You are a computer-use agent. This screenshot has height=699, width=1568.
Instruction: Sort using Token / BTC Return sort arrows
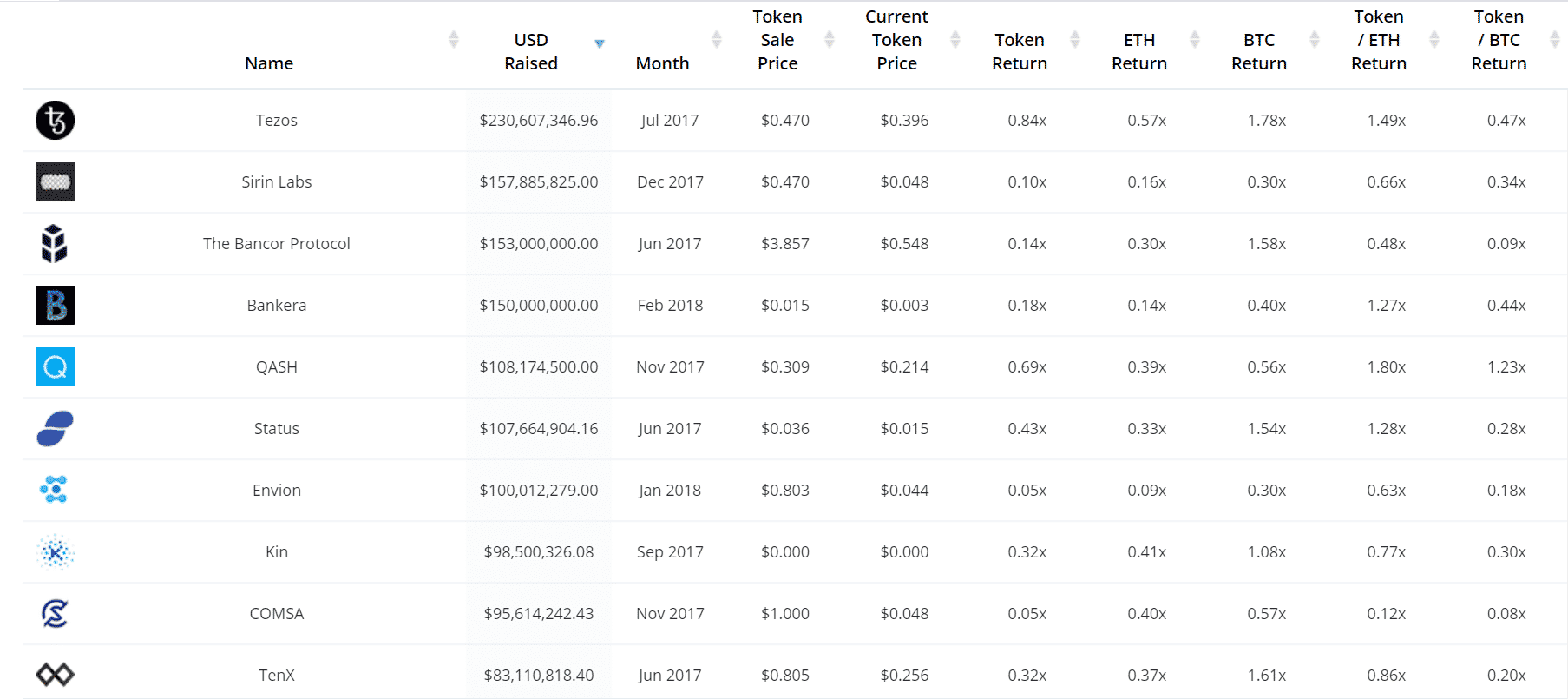click(1554, 39)
